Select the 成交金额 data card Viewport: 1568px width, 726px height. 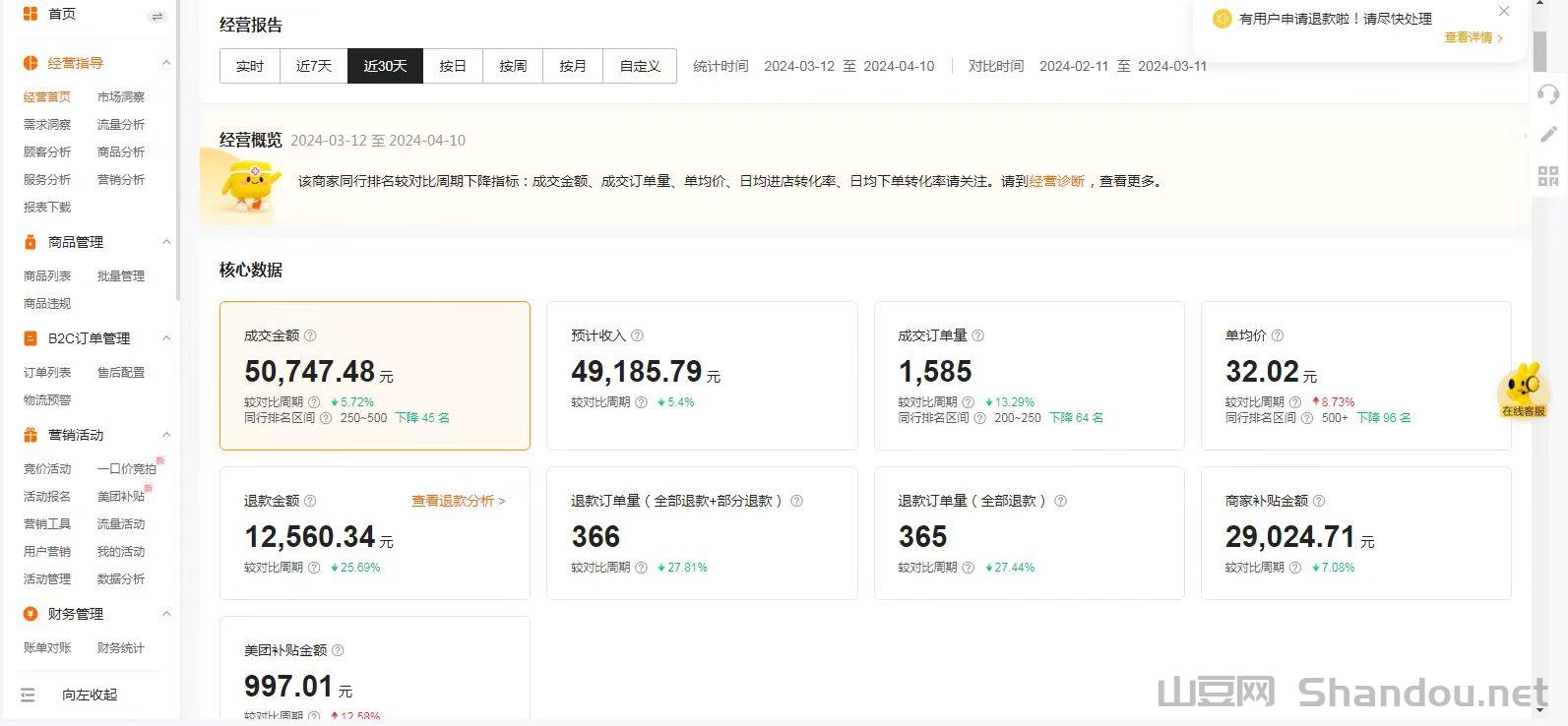374,375
